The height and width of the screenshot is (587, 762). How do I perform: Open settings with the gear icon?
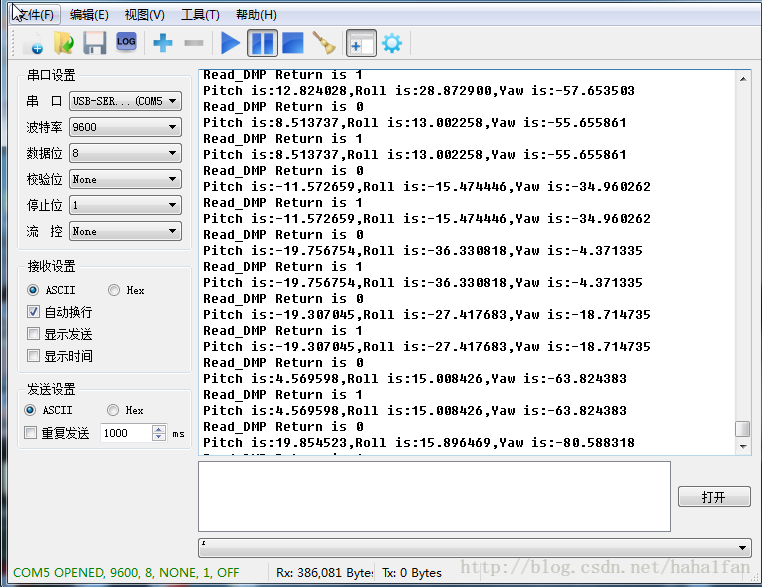pyautogui.click(x=392, y=43)
